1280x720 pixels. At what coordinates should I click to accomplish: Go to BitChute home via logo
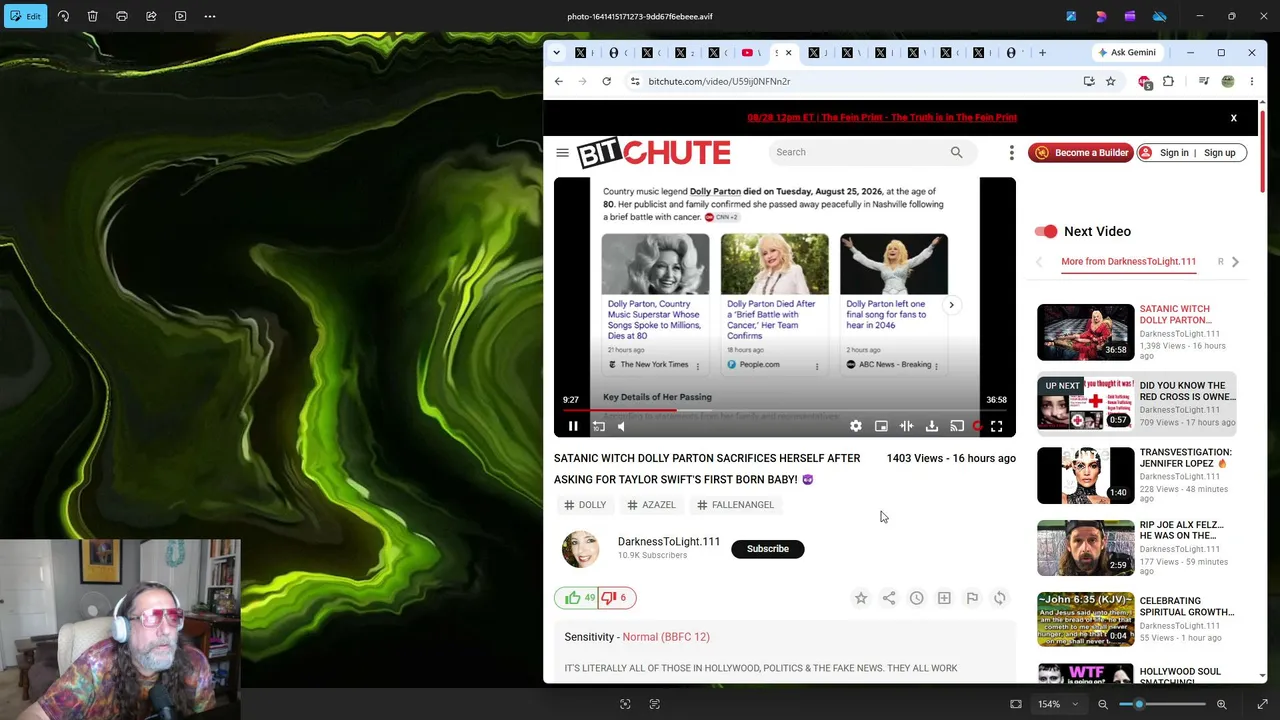pos(654,152)
